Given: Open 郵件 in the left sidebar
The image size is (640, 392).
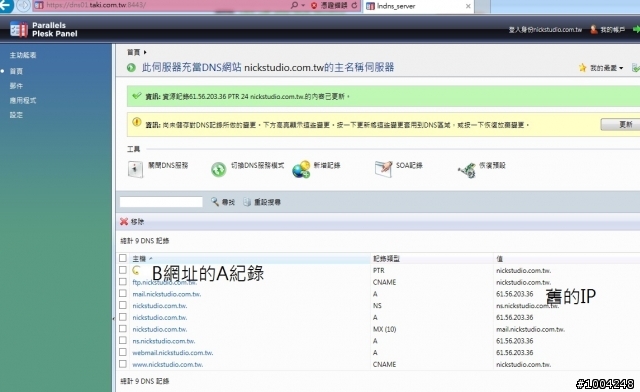Looking at the screenshot, I should tap(16, 86).
